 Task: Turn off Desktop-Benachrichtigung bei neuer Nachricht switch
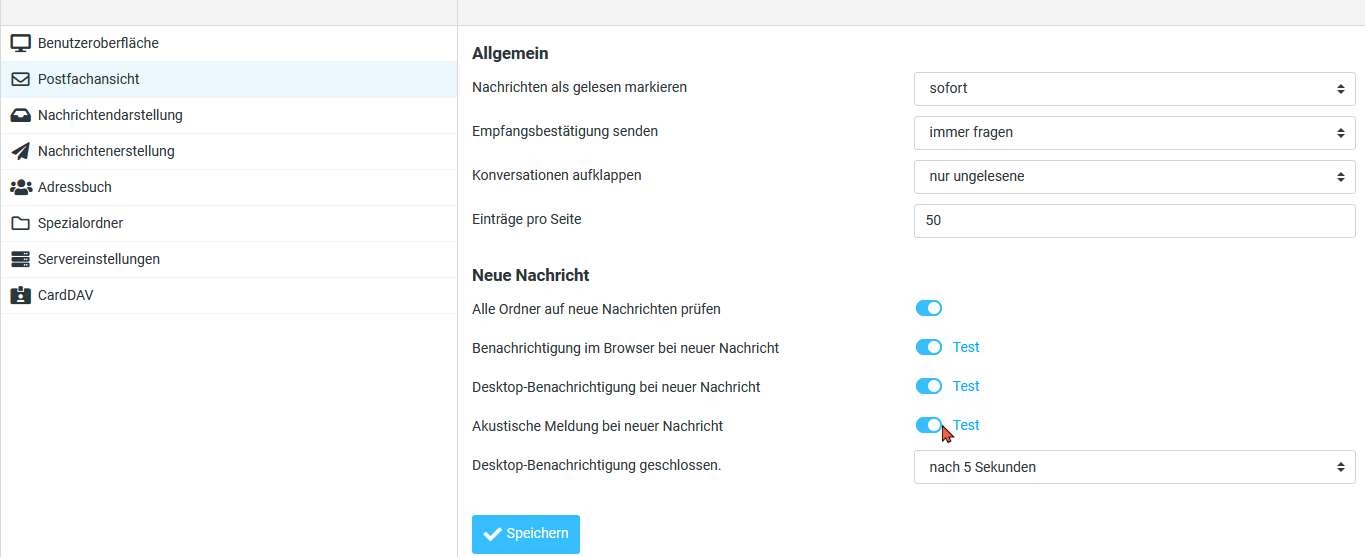click(x=929, y=386)
